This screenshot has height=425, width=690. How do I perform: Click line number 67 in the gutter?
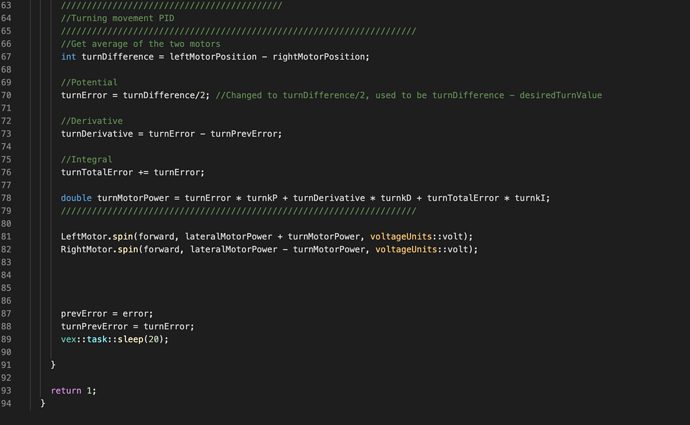(6, 57)
